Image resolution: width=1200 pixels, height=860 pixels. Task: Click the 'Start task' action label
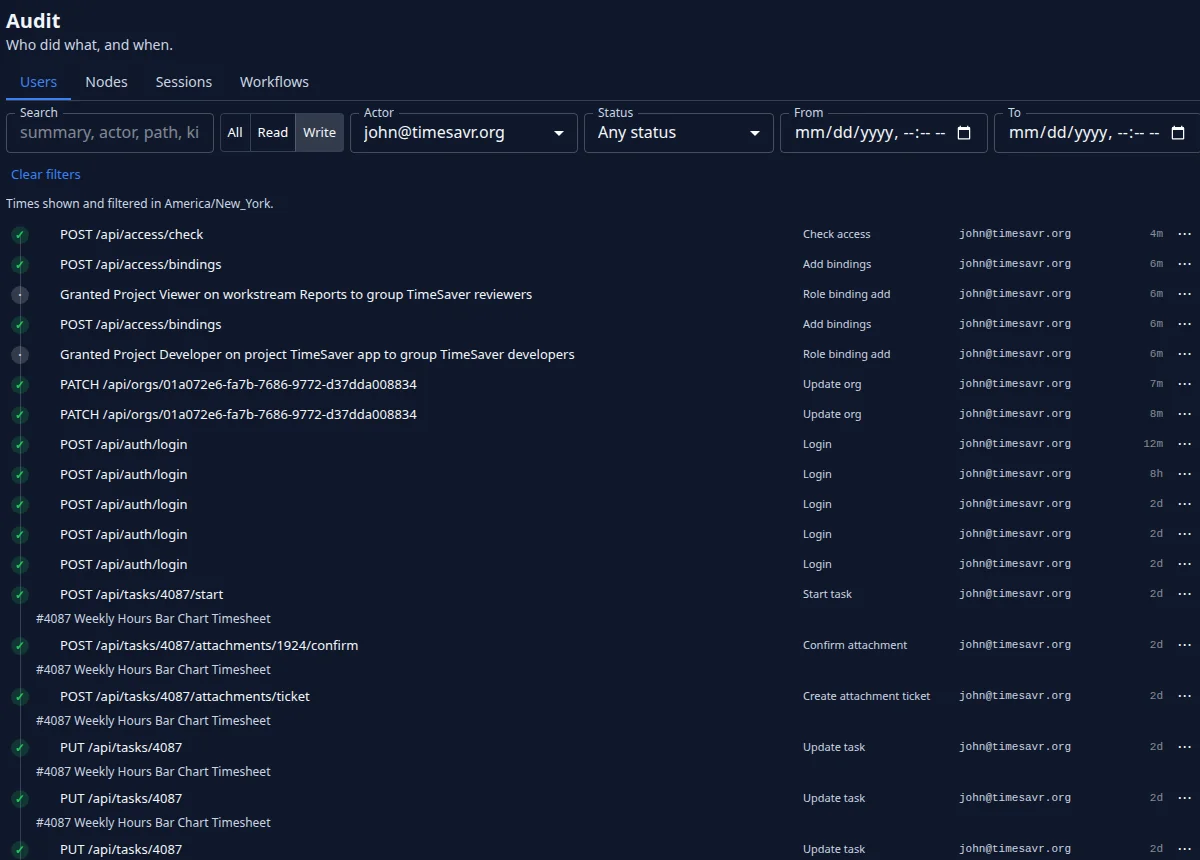(828, 594)
